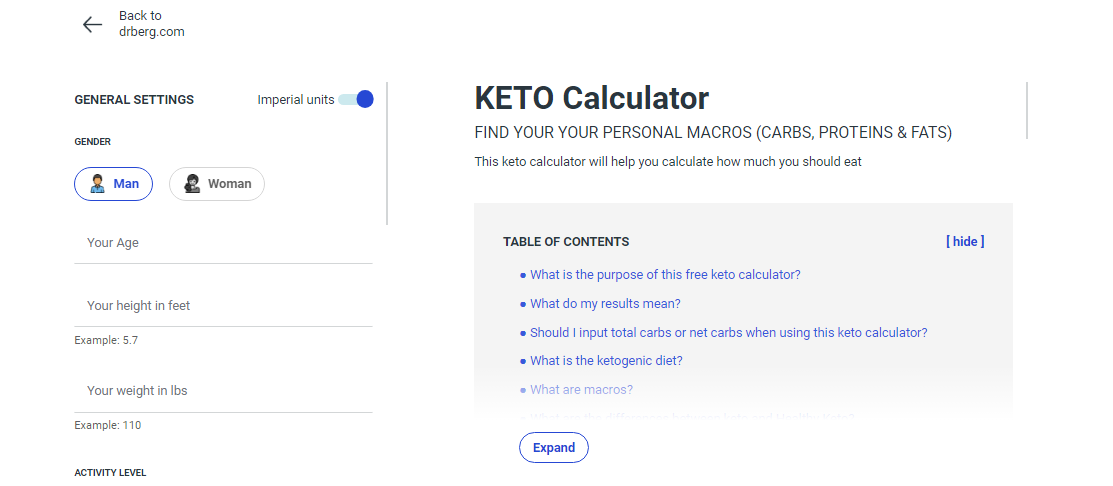
Task: Click the weight in lbs field
Action: [x=223, y=391]
